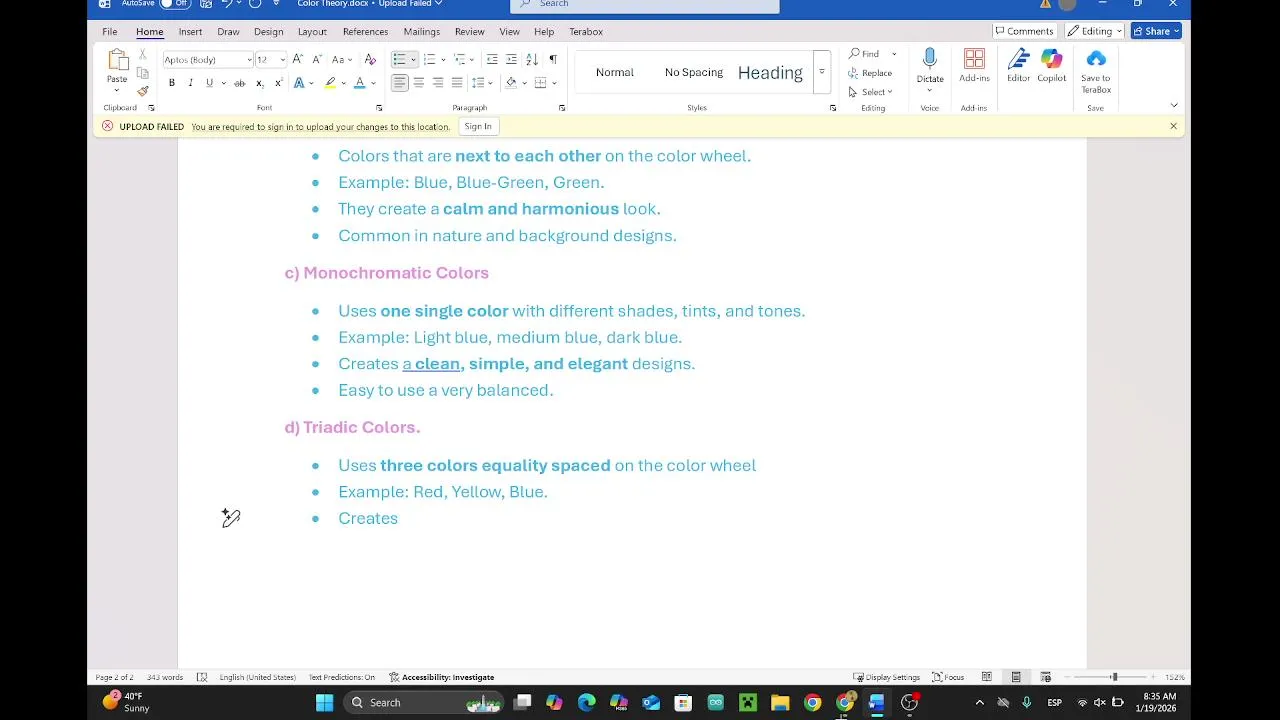Copy the selection in the Clipboard group
1280x720 pixels.
click(x=143, y=73)
